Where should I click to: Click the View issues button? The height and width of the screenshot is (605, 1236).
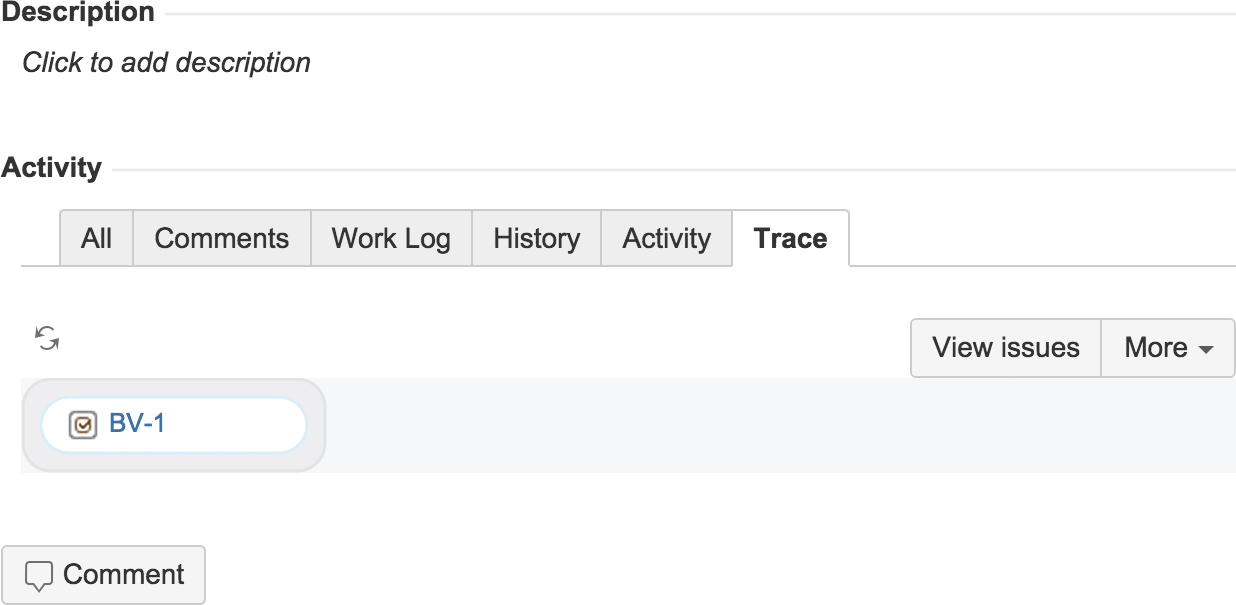1006,348
